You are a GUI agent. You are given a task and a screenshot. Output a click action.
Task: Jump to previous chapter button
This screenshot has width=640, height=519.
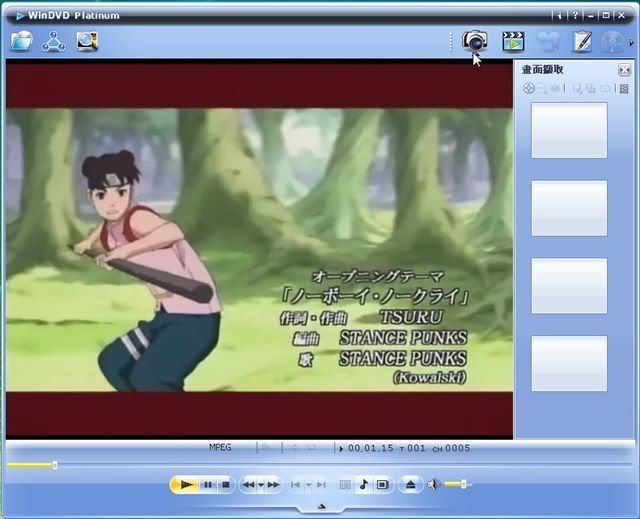[x=295, y=485]
